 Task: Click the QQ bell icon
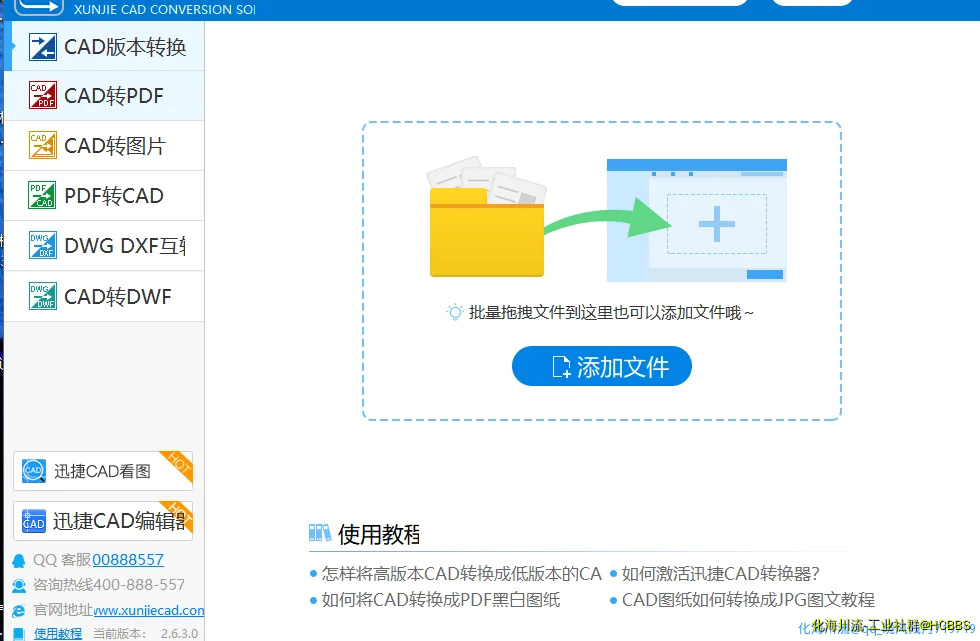19,560
